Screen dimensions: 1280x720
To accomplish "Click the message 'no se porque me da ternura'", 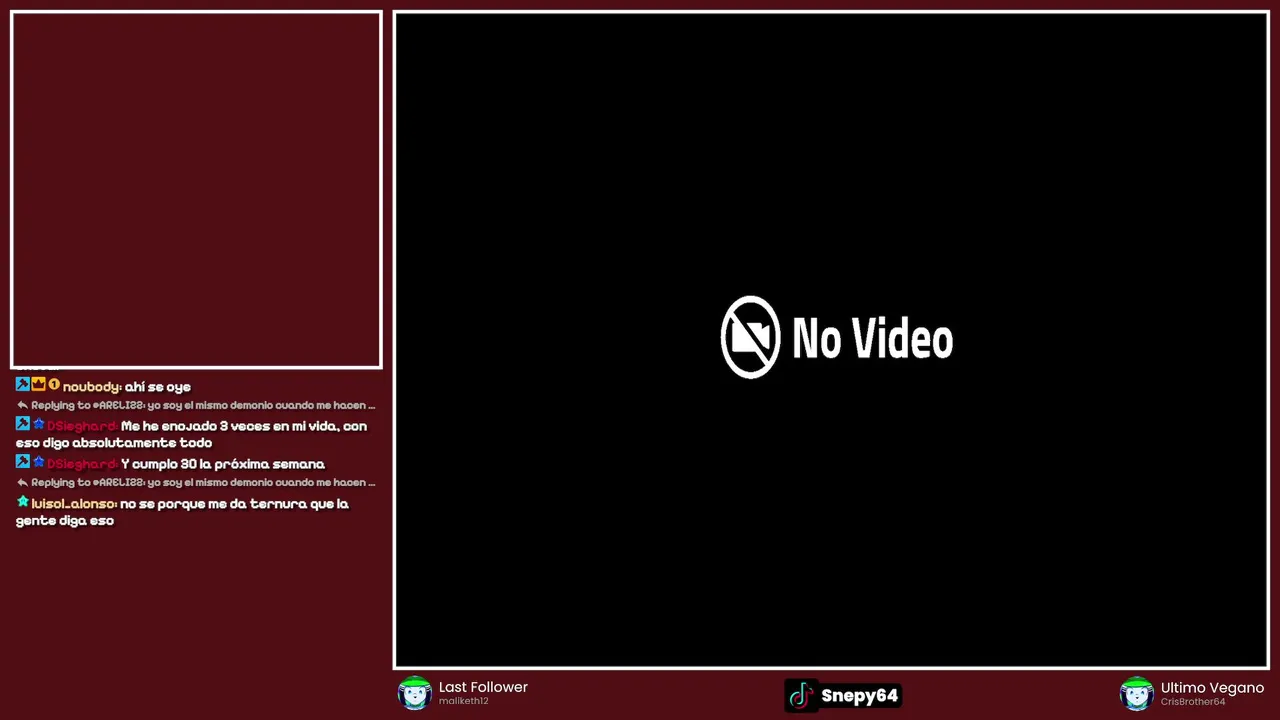I will [x=182, y=512].
